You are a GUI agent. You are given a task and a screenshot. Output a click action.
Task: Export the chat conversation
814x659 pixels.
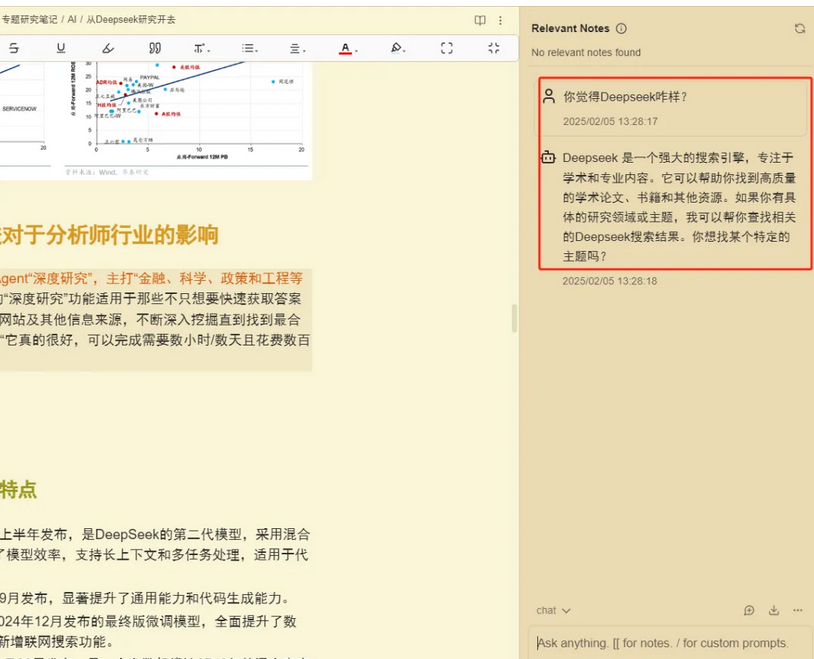773,610
